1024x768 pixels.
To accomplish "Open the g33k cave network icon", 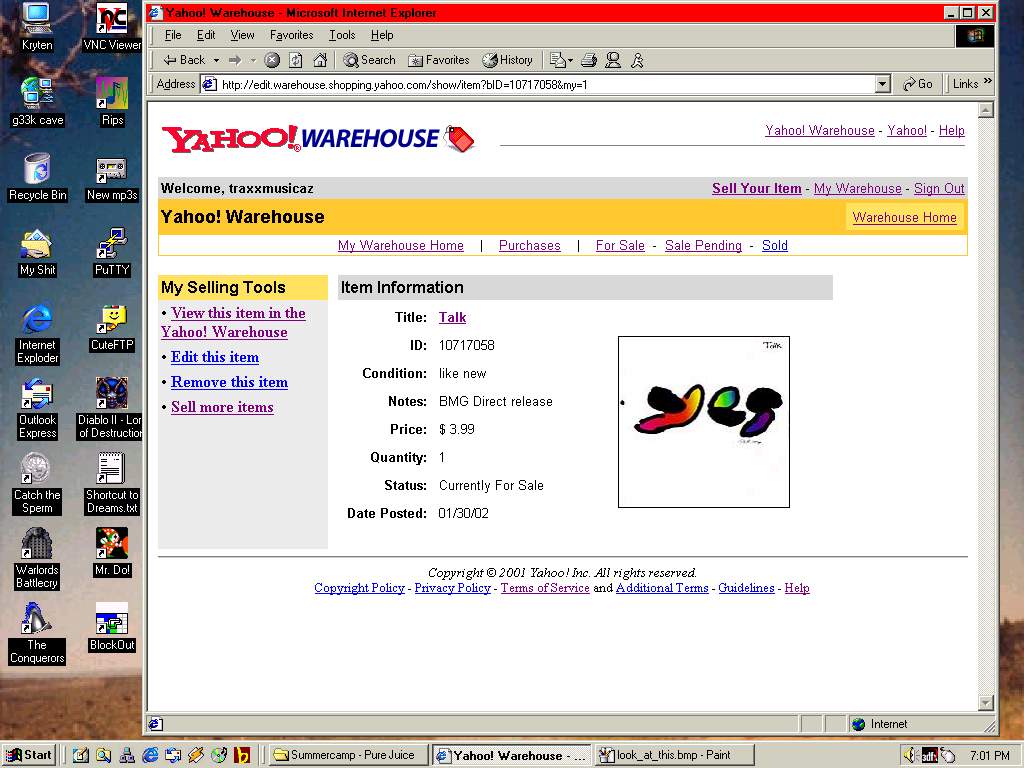I will click(x=37, y=102).
